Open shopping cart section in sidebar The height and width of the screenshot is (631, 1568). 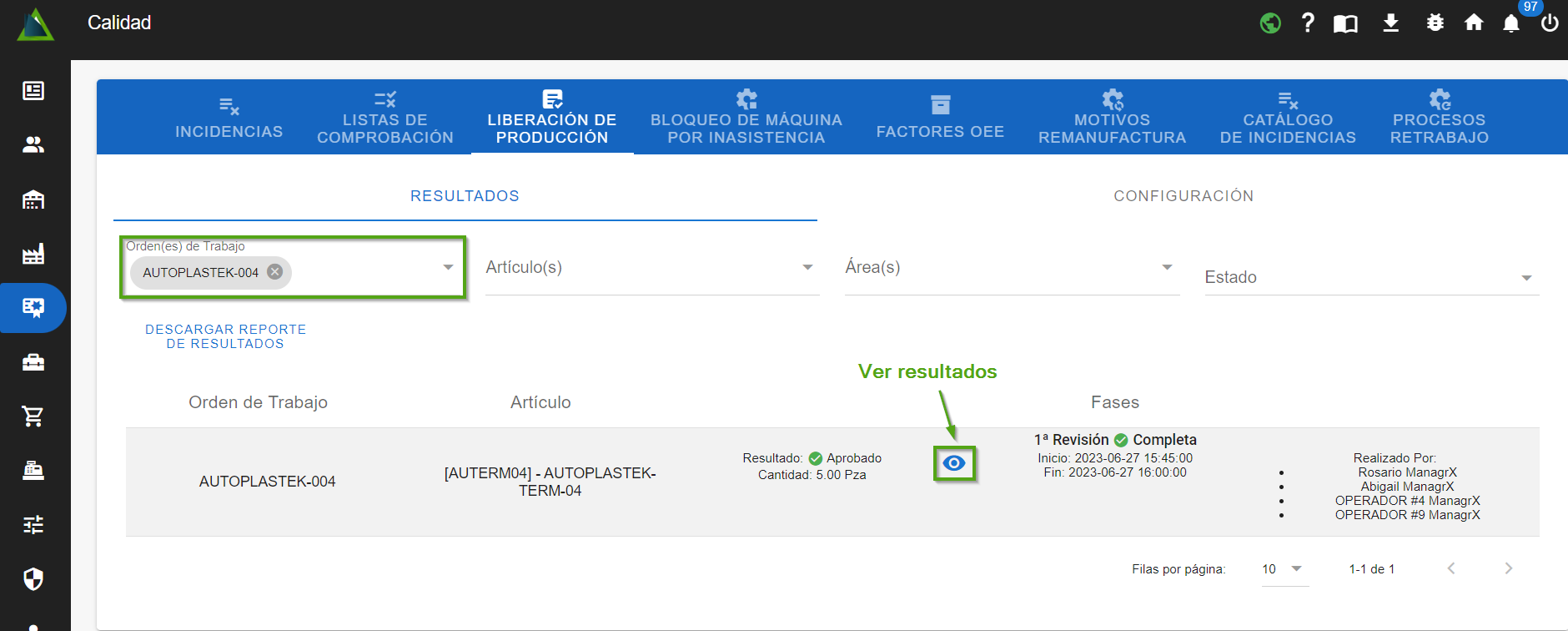[x=33, y=416]
